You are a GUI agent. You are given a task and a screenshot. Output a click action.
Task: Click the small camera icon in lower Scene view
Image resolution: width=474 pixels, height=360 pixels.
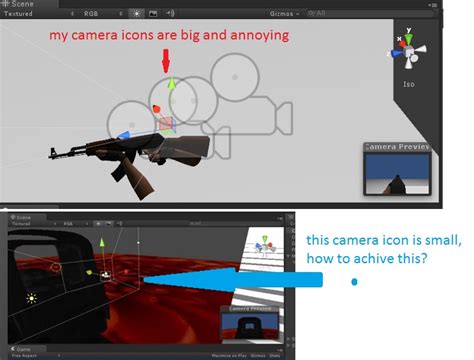point(106,275)
